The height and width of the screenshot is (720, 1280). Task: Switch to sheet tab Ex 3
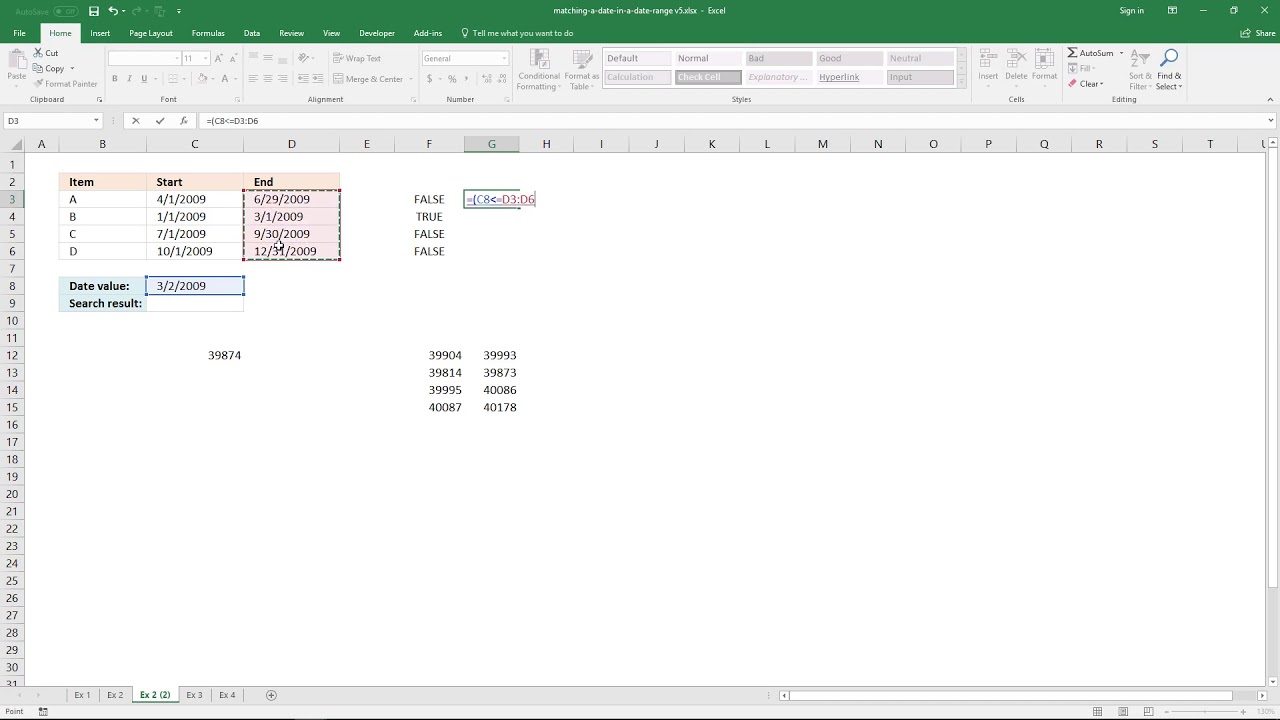(x=194, y=695)
